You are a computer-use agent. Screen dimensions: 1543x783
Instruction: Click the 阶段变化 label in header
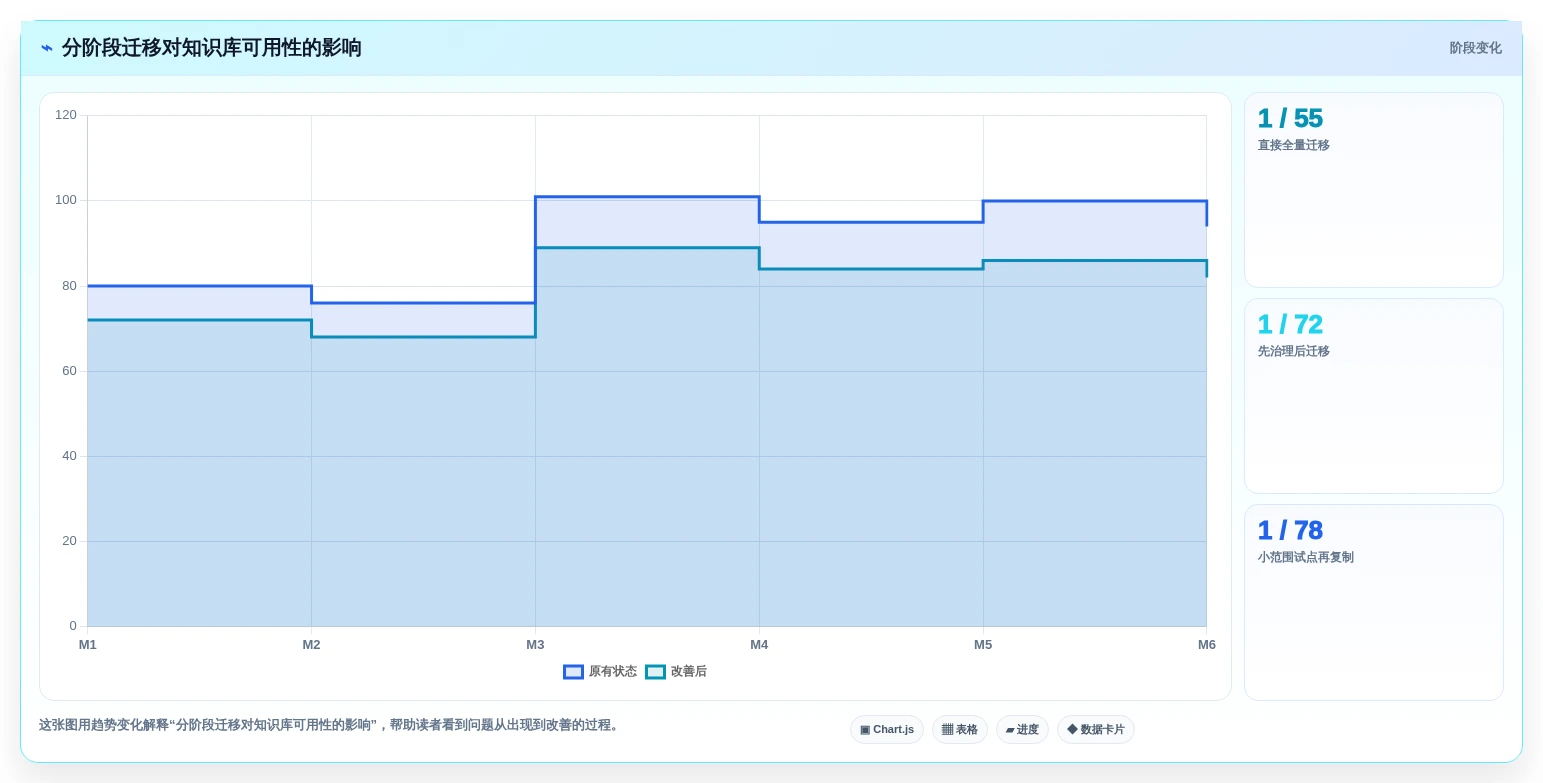pos(1475,48)
